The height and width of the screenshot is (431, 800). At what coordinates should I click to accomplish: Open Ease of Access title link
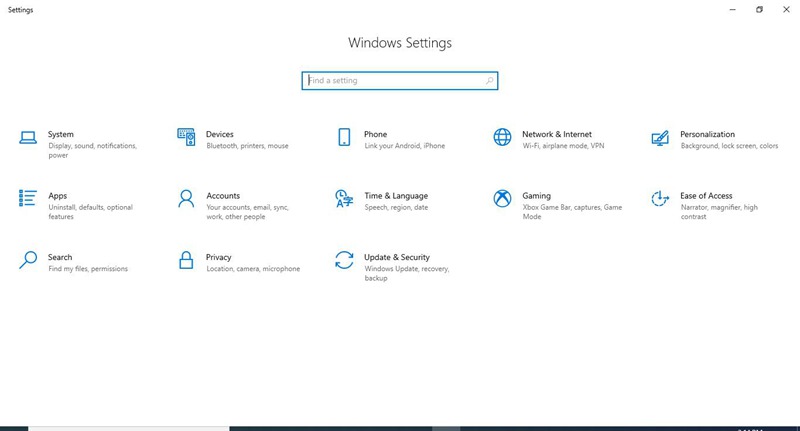706,196
